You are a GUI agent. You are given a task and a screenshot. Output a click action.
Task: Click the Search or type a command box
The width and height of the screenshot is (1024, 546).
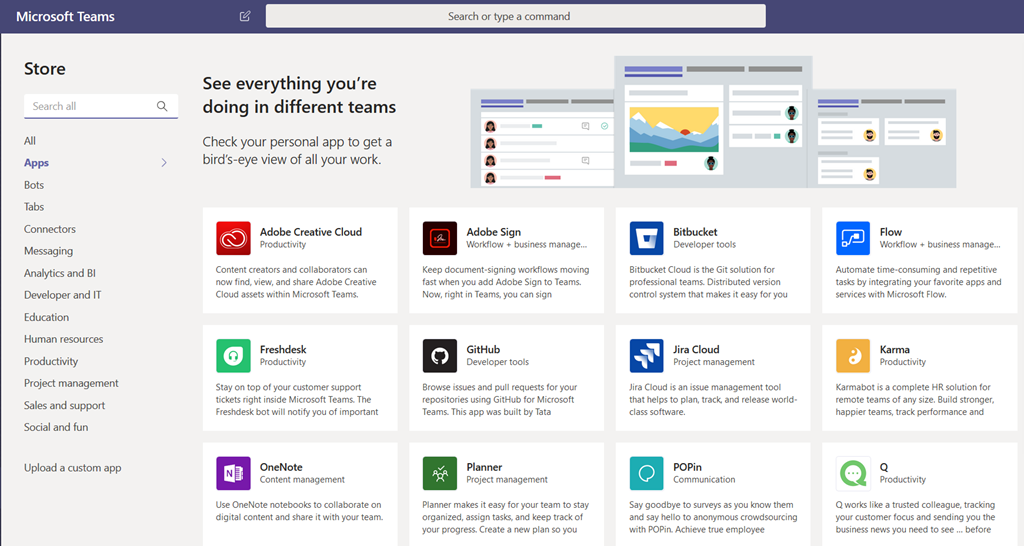(515, 16)
